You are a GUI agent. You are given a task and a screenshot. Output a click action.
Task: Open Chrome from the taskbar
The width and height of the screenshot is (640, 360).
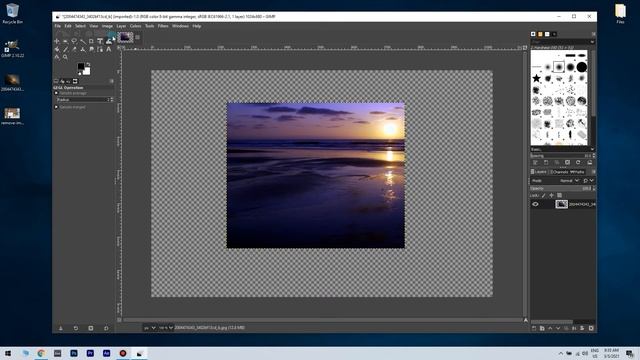point(41,353)
